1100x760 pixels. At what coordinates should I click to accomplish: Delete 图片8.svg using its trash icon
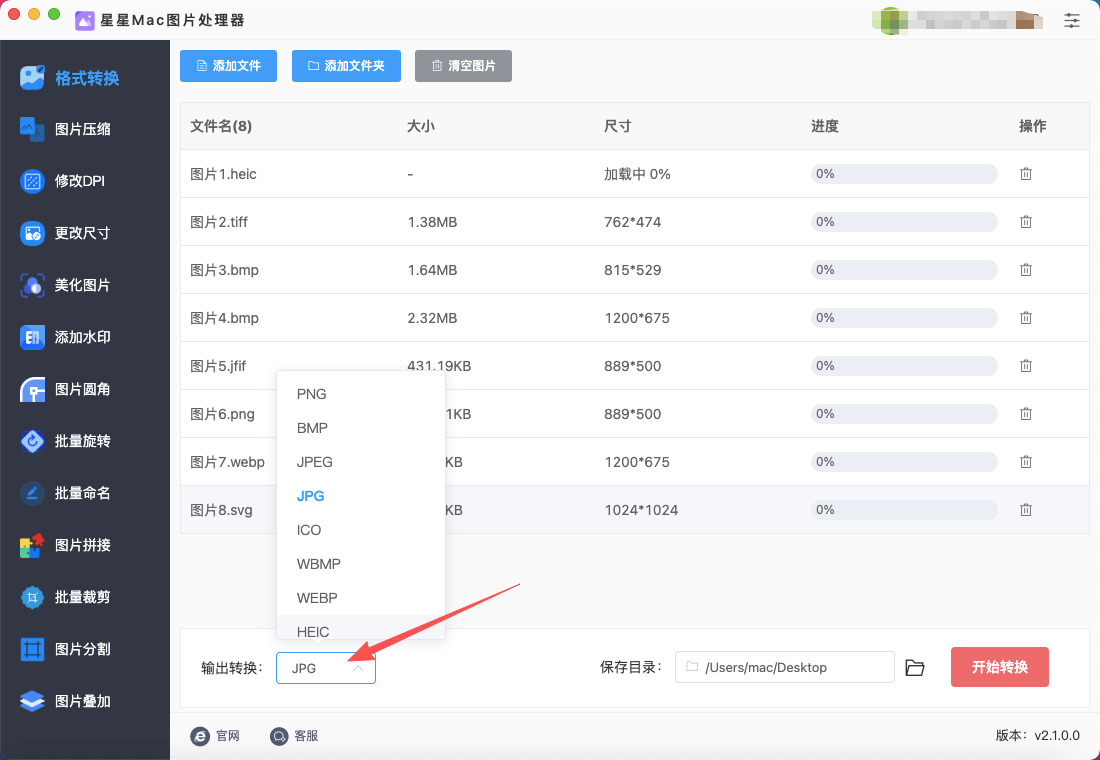coord(1026,509)
